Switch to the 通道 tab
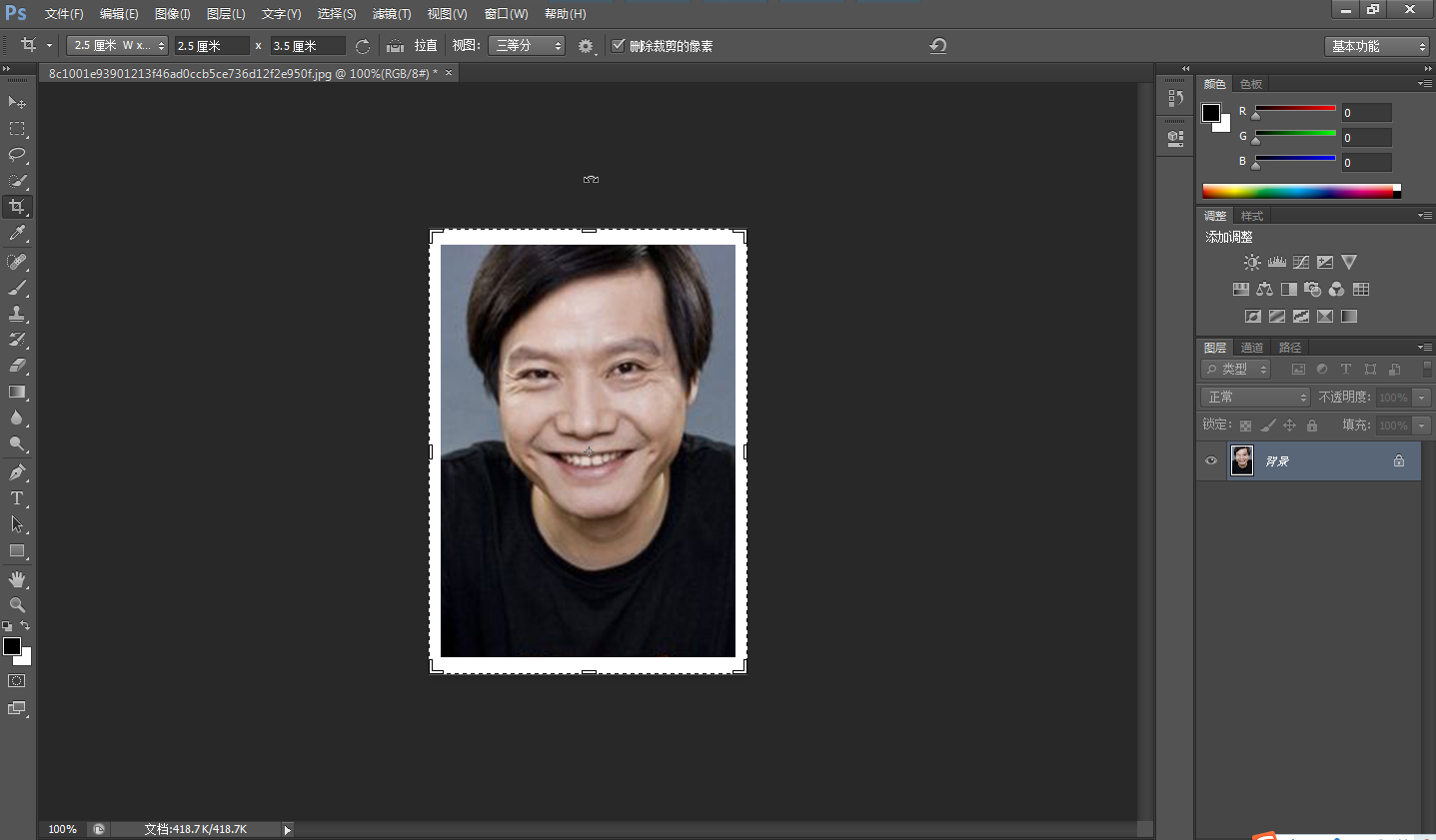Screen dimensions: 1436x840 [x=1252, y=348]
